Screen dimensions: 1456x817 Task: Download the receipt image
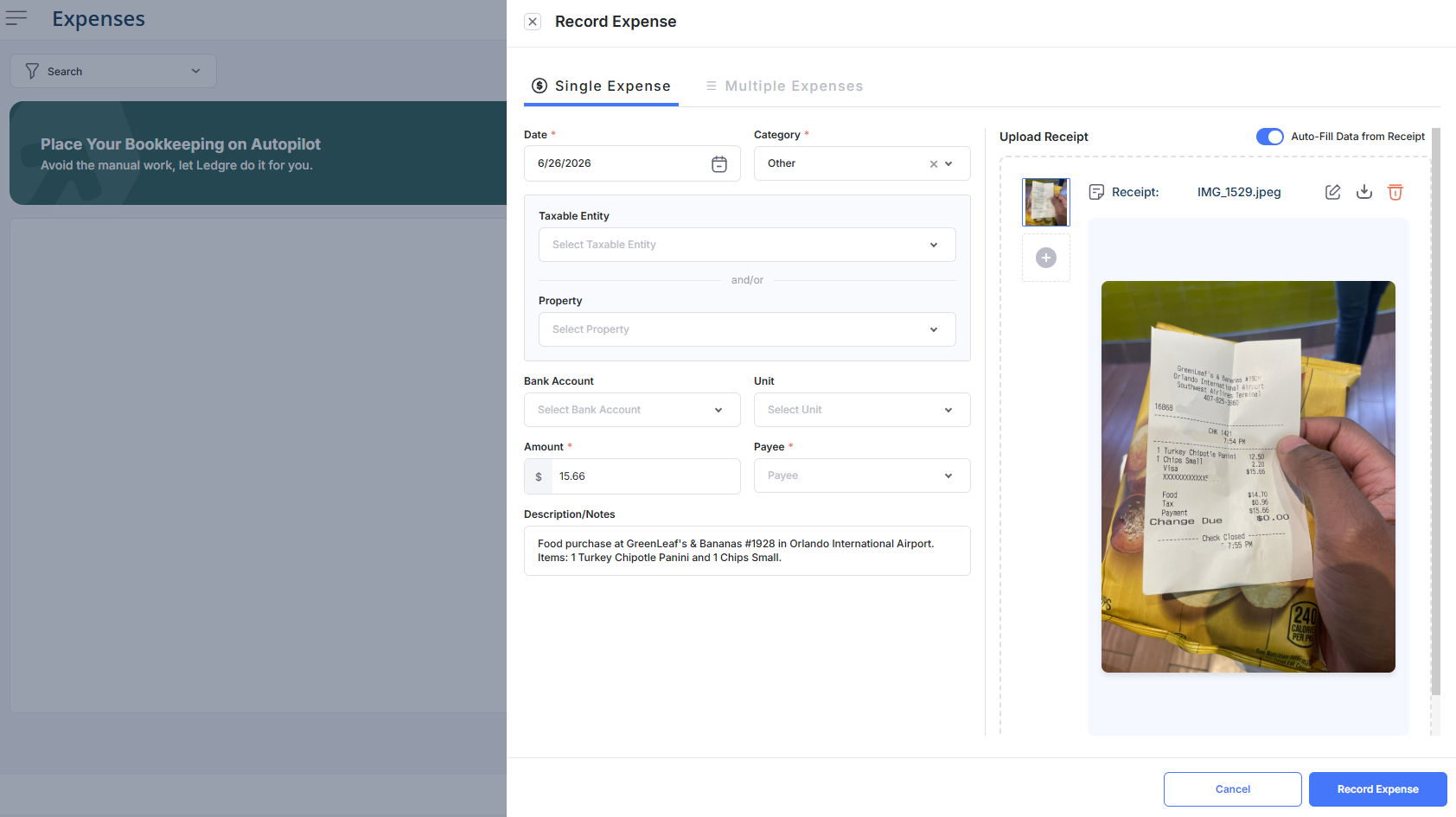point(1364,192)
